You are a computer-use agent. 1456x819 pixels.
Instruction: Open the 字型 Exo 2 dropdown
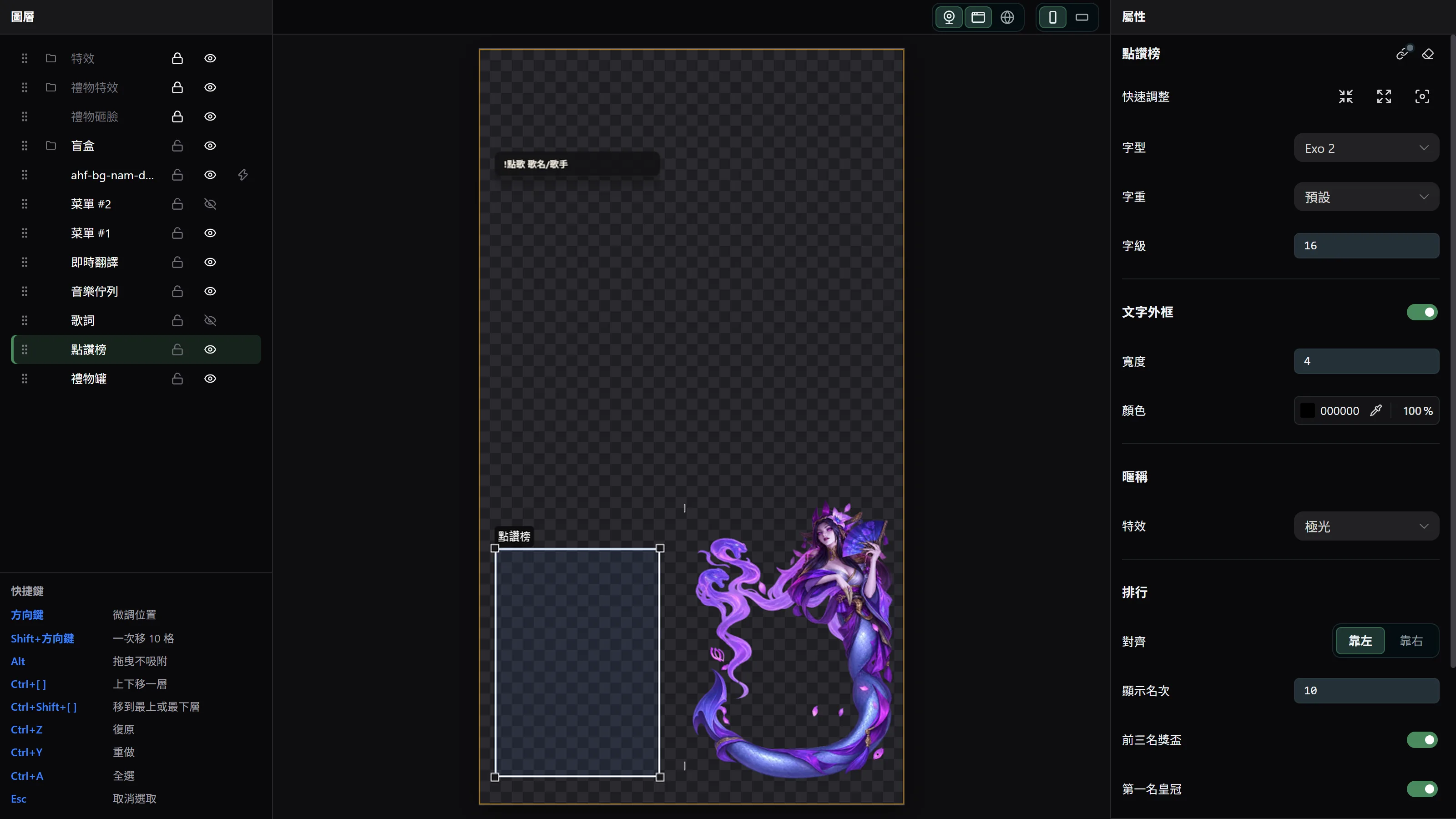pyautogui.click(x=1366, y=148)
